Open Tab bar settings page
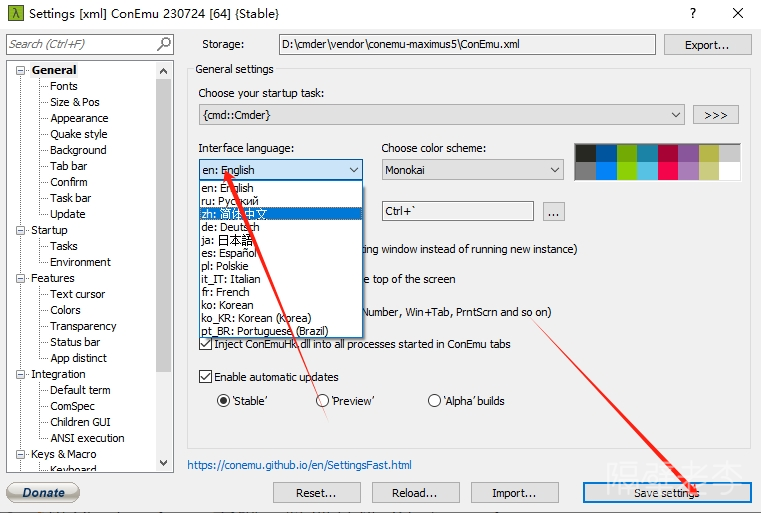The image size is (761, 513). pos(68,166)
